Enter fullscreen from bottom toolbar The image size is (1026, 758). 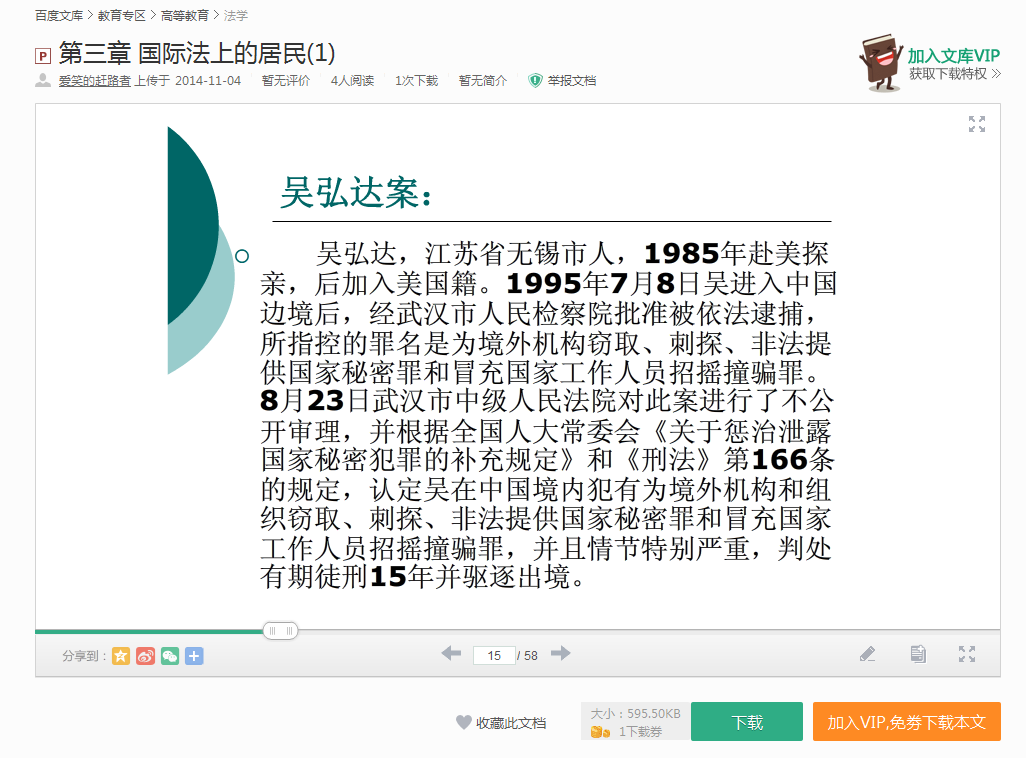967,654
